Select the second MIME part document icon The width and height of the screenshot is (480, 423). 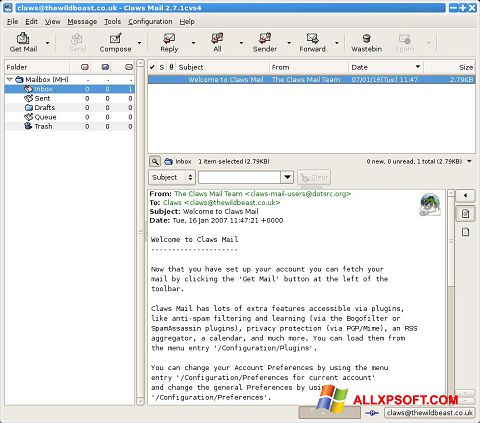[x=465, y=232]
